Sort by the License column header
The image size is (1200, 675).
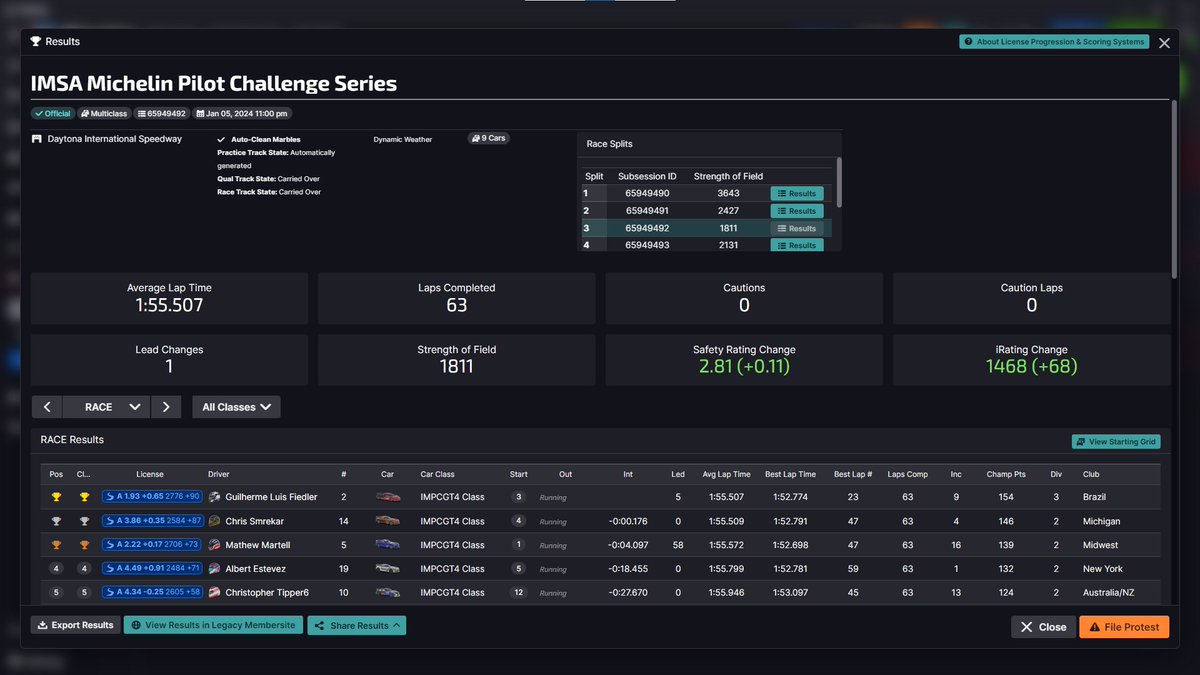(x=150, y=474)
